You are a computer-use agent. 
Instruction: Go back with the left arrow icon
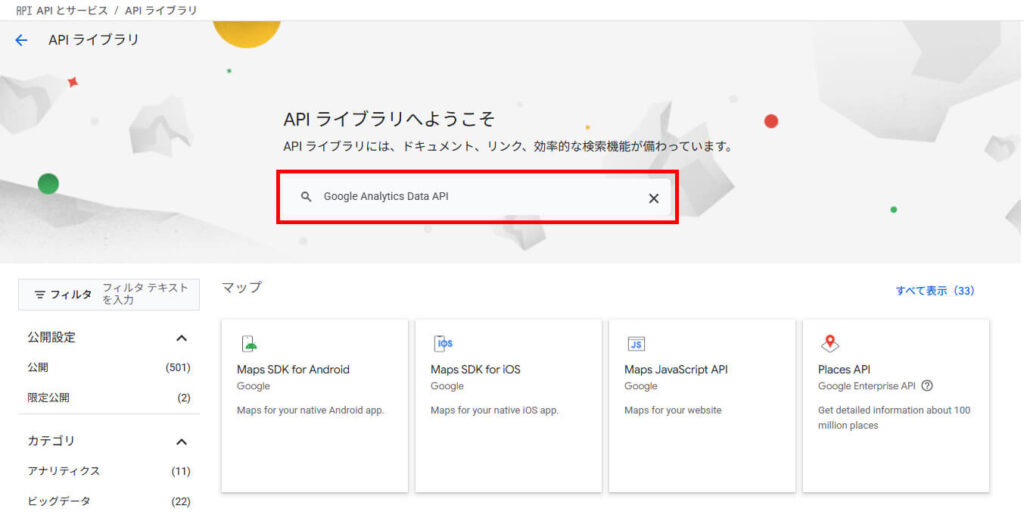point(22,40)
